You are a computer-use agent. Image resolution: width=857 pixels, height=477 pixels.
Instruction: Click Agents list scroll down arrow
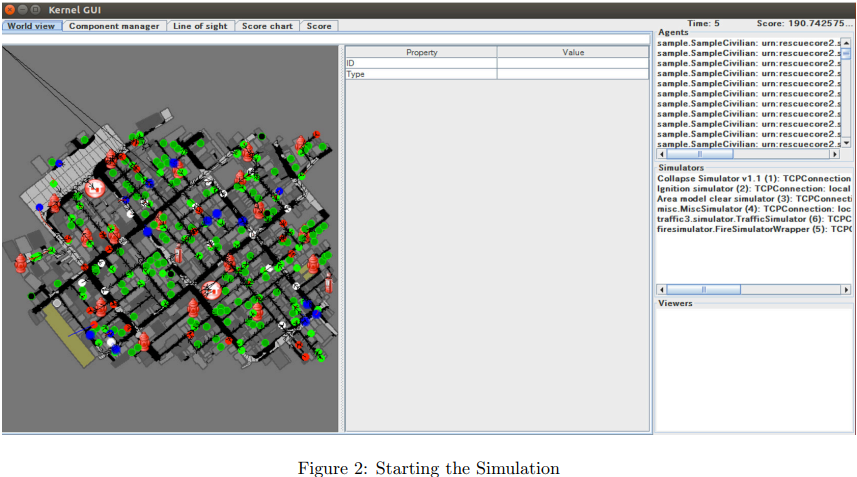pos(846,143)
